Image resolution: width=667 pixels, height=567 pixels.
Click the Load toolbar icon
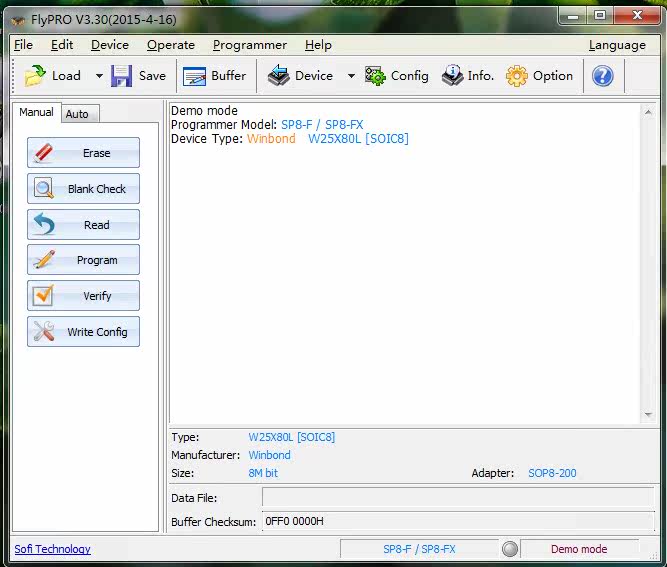tap(36, 76)
